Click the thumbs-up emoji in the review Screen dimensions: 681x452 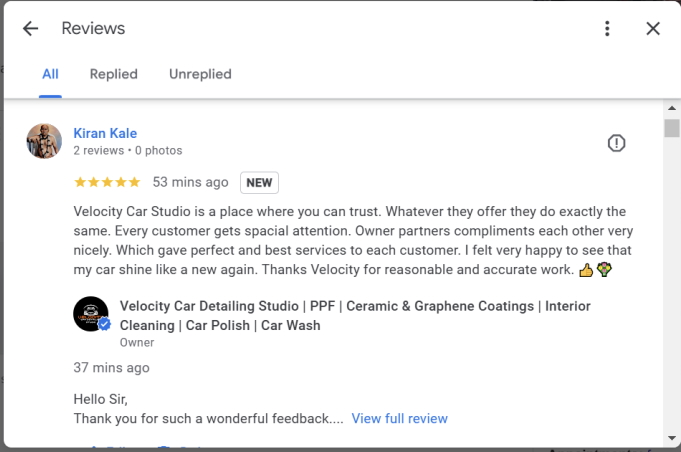coord(586,270)
